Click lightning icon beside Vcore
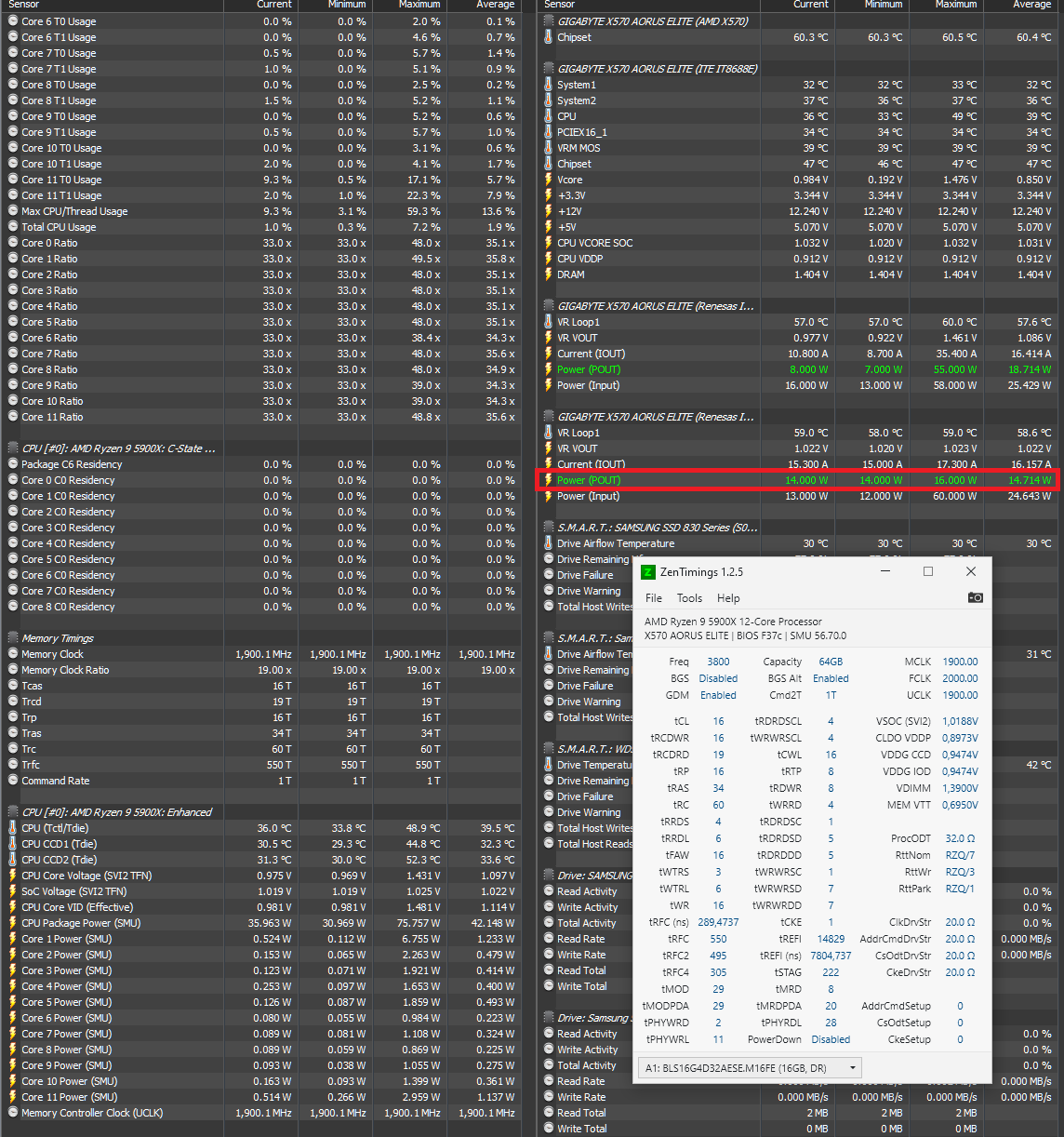Image resolution: width=1064 pixels, height=1137 pixels. click(x=549, y=180)
